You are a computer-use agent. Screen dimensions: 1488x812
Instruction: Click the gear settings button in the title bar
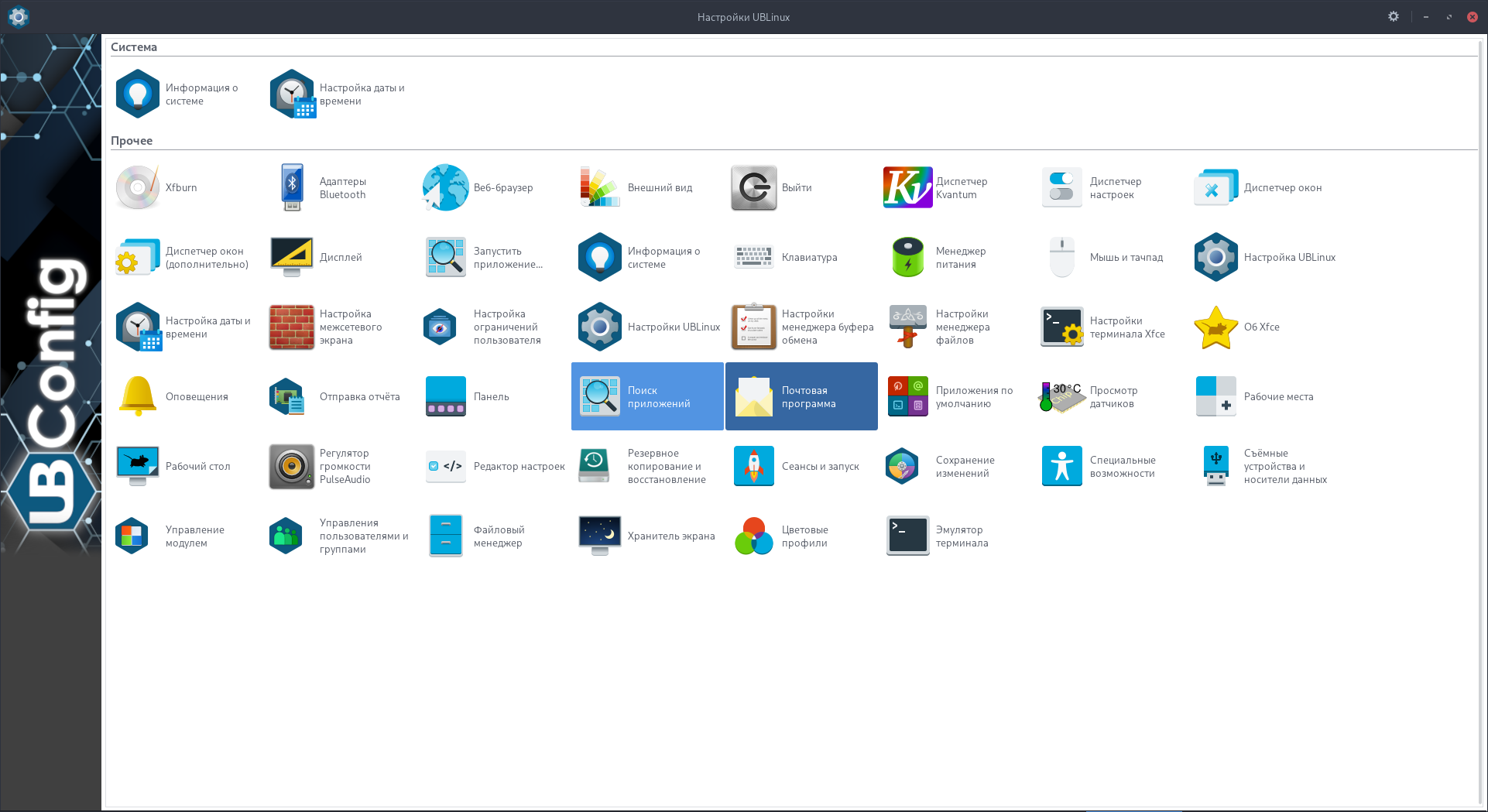1394,16
